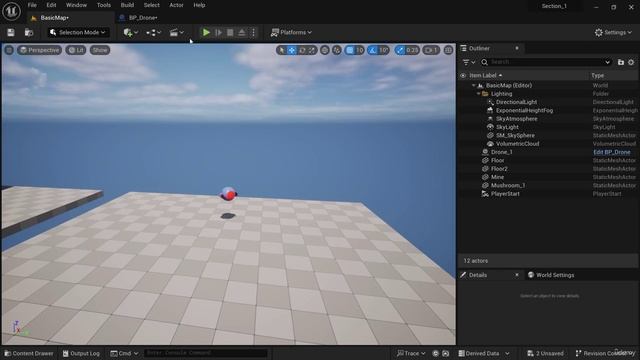Open the Platforms dropdown
The image size is (640, 360).
(291, 32)
